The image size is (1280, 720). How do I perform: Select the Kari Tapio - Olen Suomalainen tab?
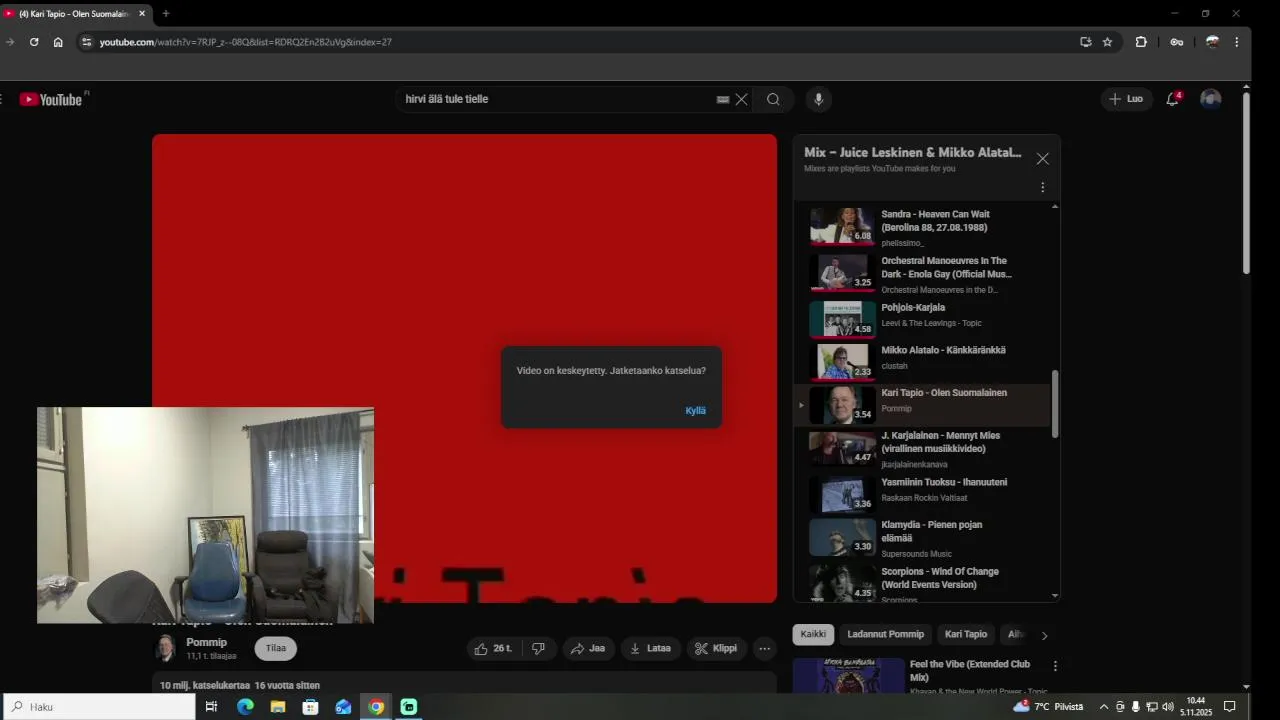(75, 14)
